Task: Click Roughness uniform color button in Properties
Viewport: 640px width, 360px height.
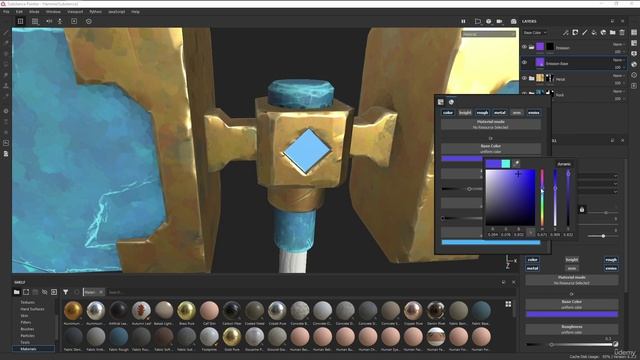Action: click(571, 329)
